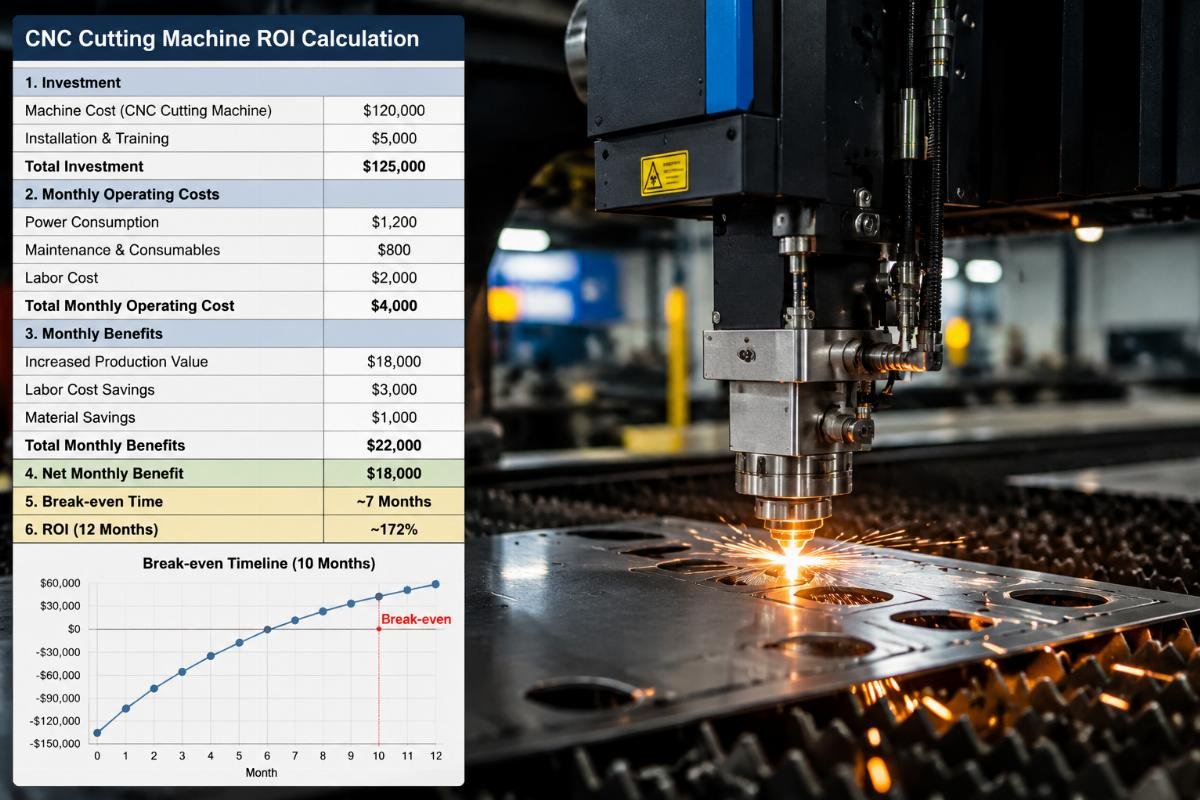Click the chart data point at month 0
The width and height of the screenshot is (1200, 800).
point(97,733)
